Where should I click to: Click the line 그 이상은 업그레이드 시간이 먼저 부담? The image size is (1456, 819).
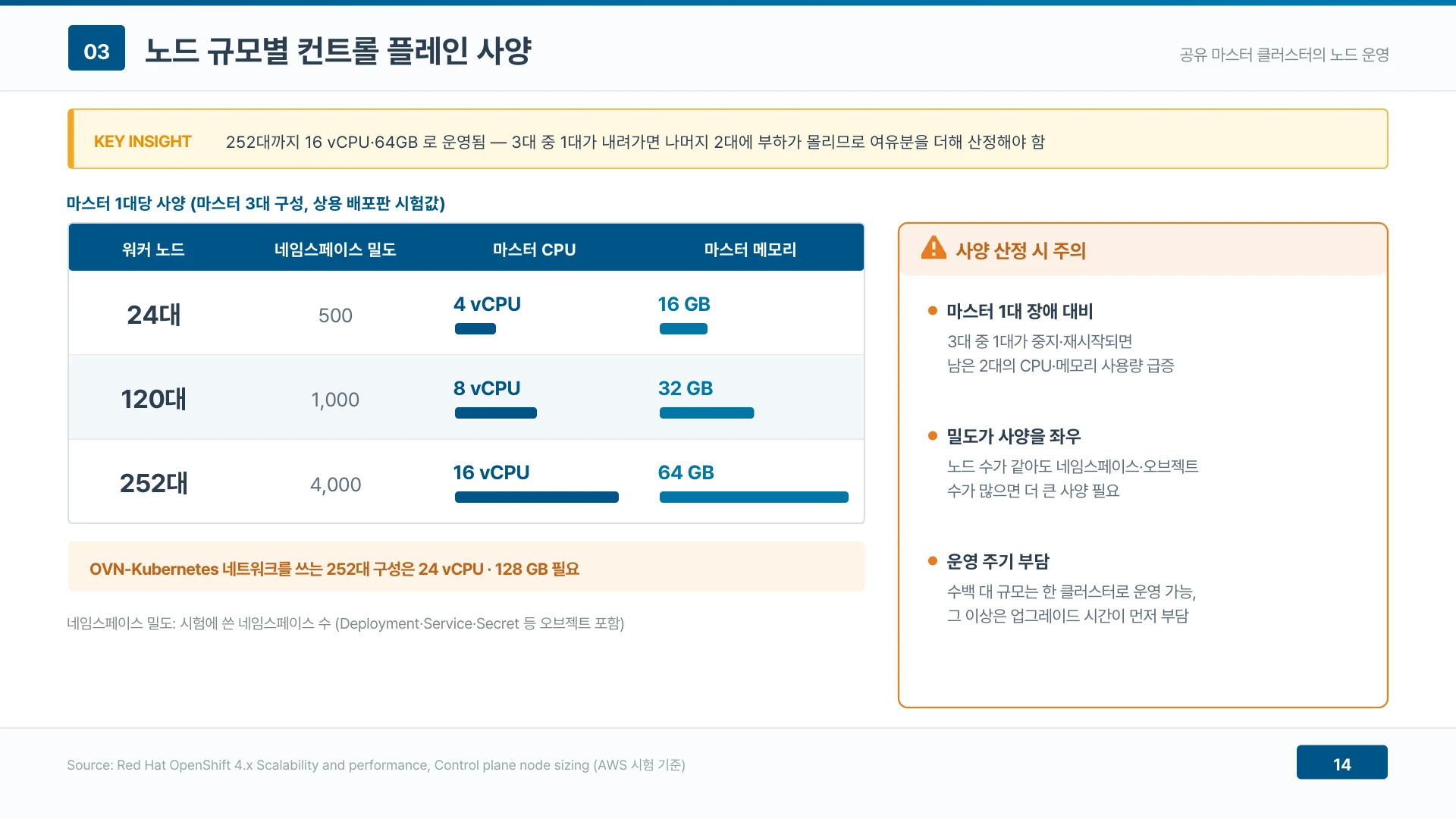pos(1068,616)
